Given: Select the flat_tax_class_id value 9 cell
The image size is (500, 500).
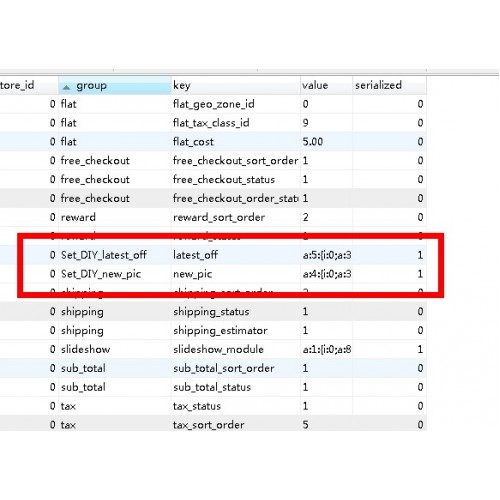Looking at the screenshot, I should [x=326, y=123].
